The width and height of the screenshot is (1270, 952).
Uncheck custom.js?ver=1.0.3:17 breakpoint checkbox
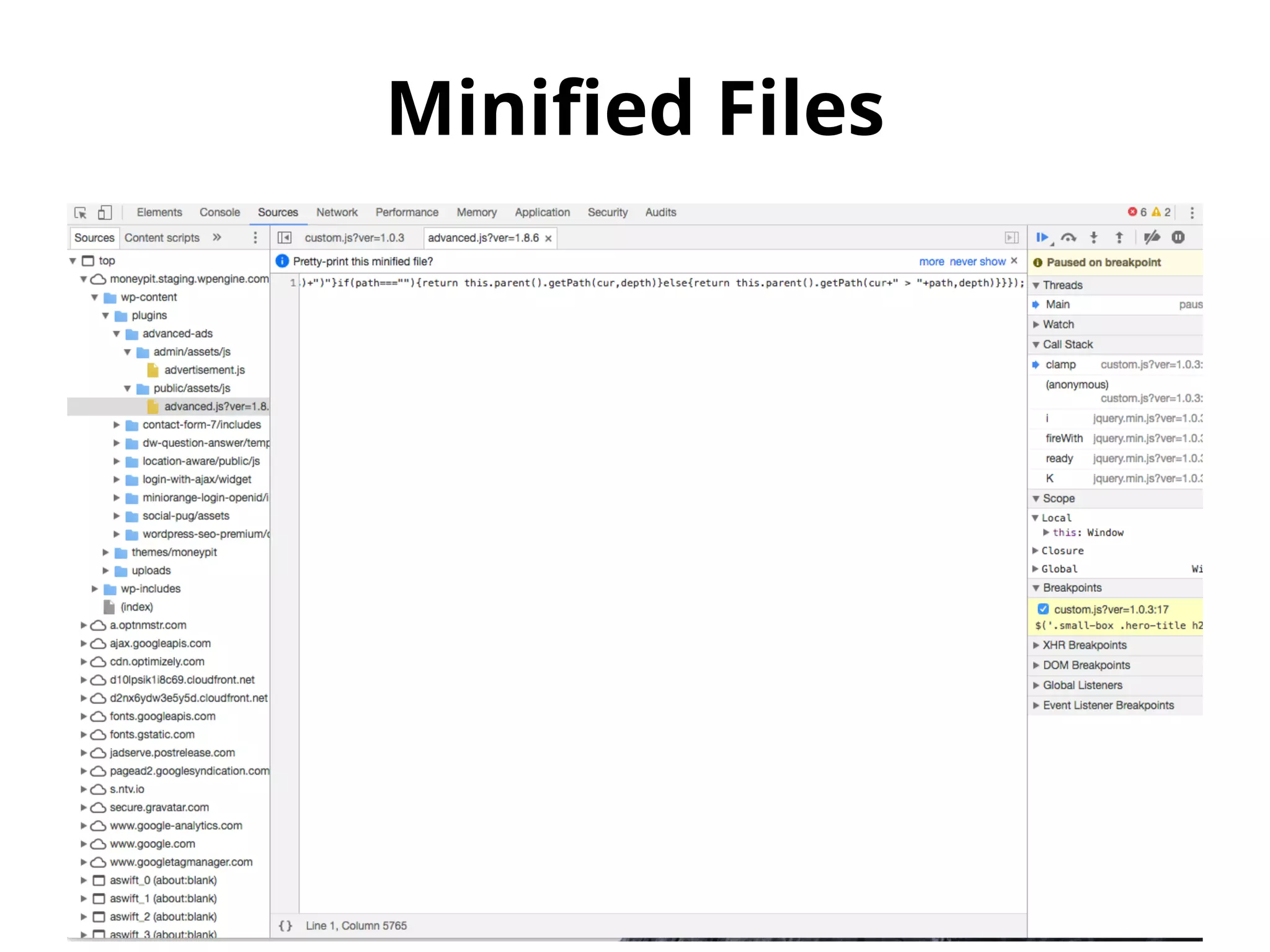point(1043,609)
